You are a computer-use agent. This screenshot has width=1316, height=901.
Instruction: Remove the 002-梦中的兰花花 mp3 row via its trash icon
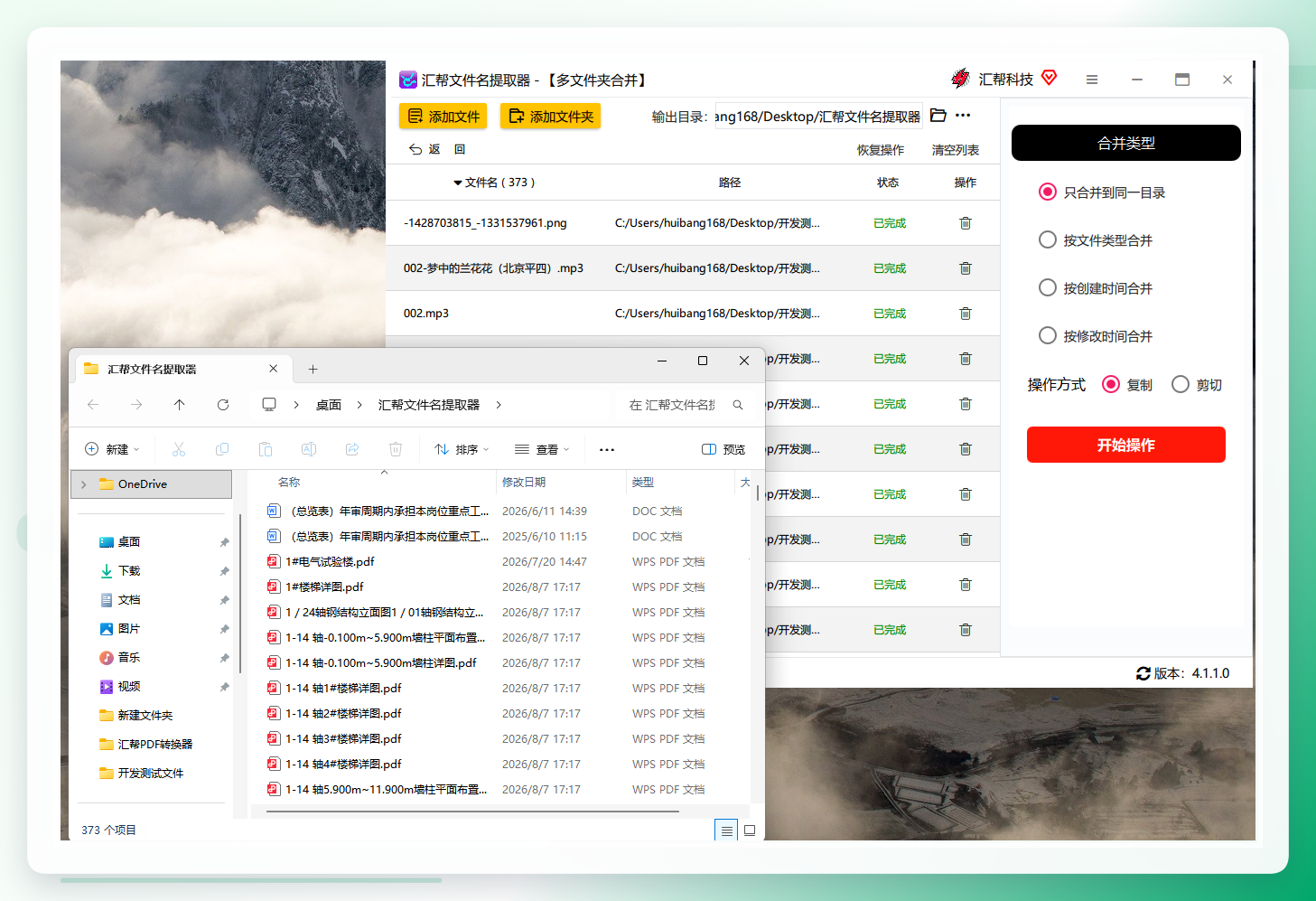tap(966, 268)
